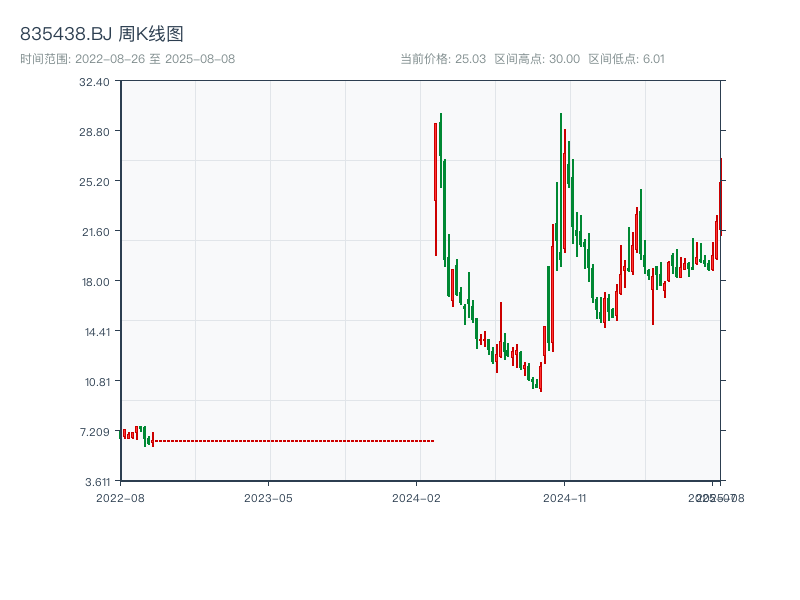Click the first red candle after the dashed line
Image resolution: width=800 pixels, height=600 pixels.
[x=436, y=189]
